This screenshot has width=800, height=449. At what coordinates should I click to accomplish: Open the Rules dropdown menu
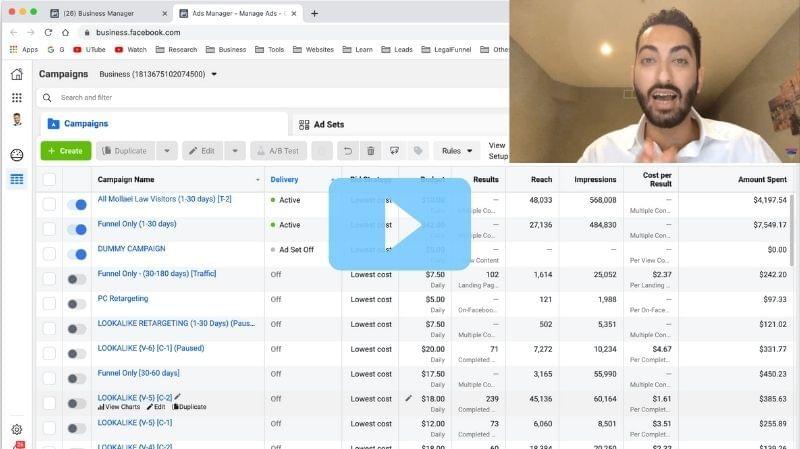tap(457, 151)
